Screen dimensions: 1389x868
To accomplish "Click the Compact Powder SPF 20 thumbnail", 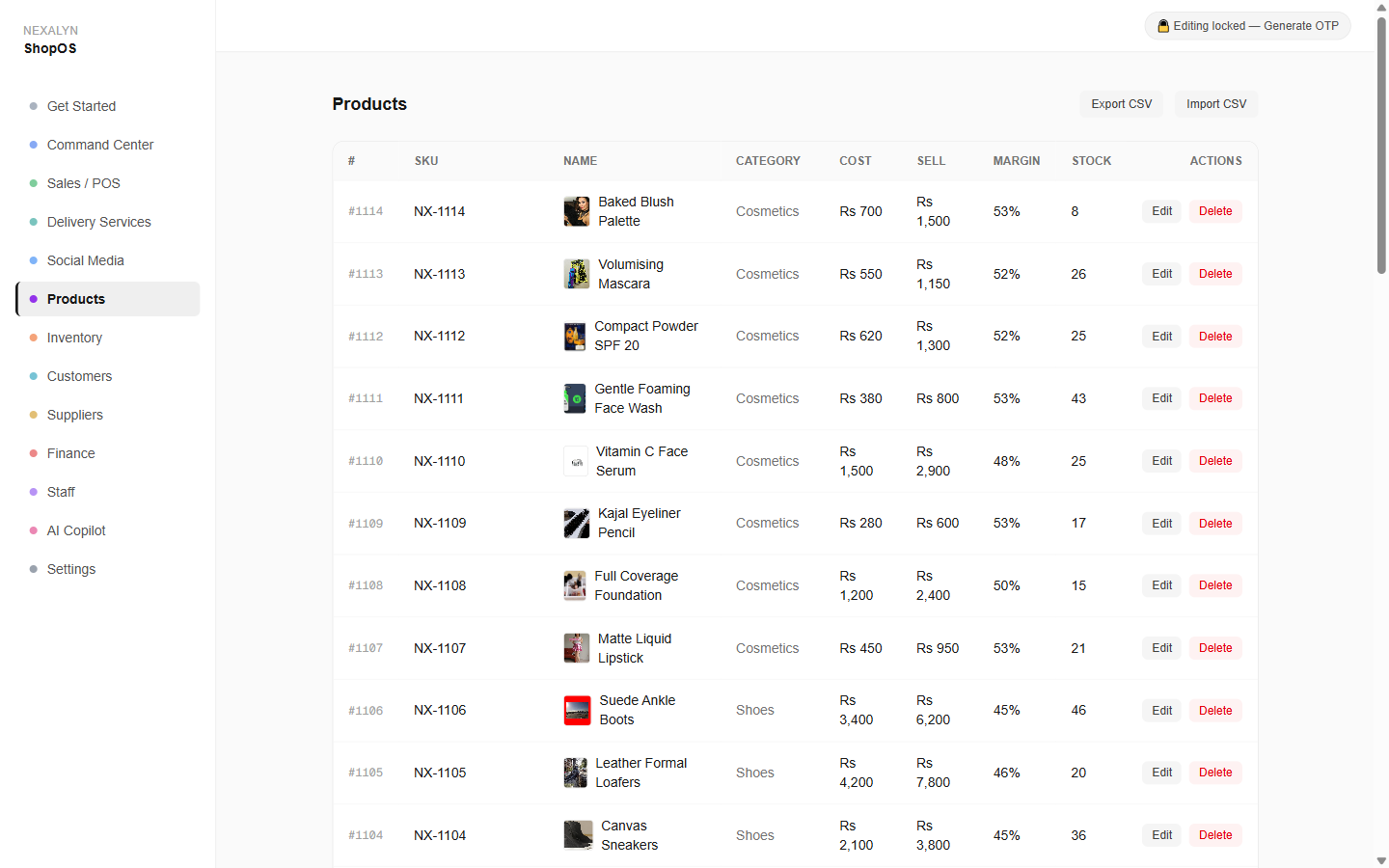I will point(575,337).
